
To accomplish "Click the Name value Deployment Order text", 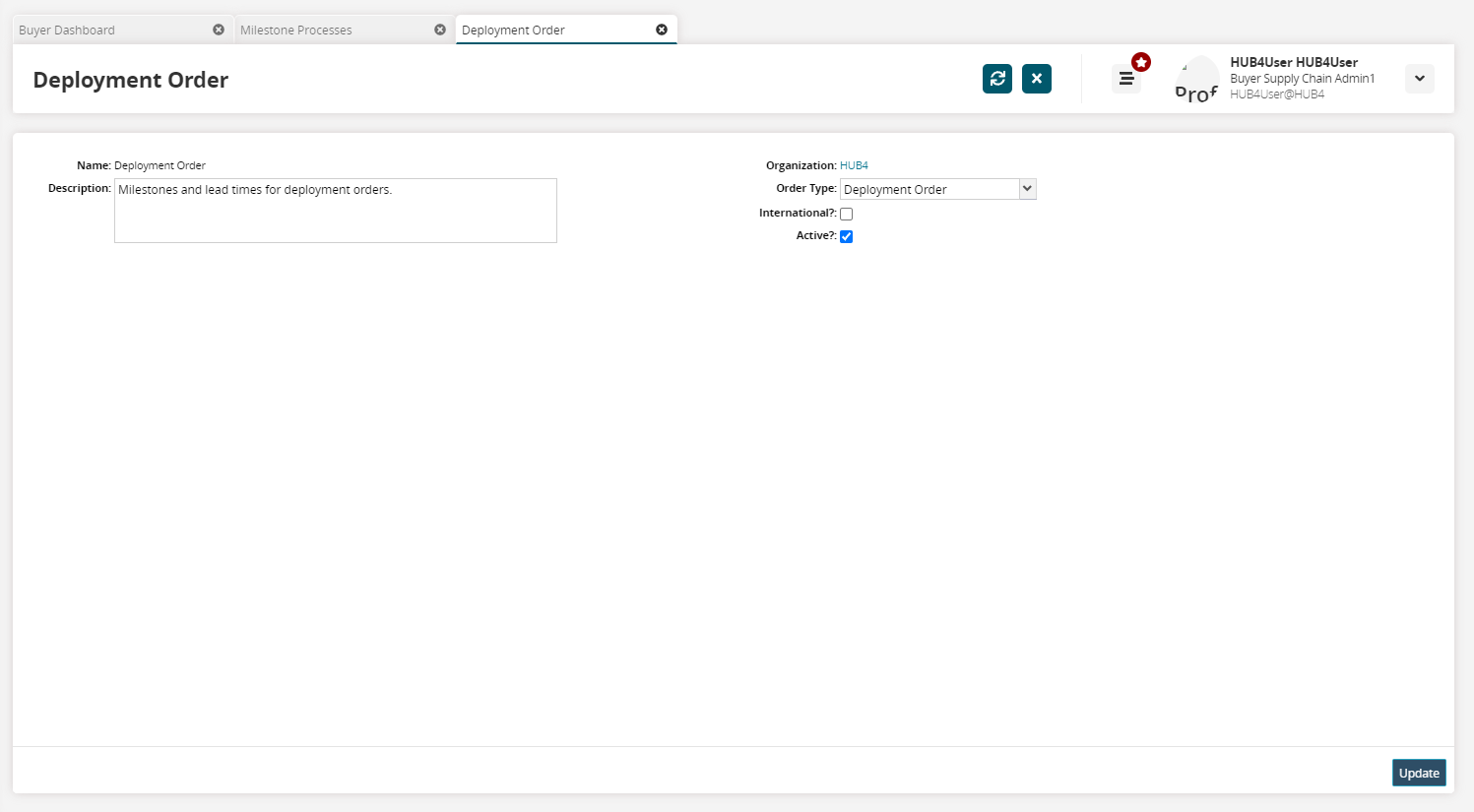I will [160, 165].
